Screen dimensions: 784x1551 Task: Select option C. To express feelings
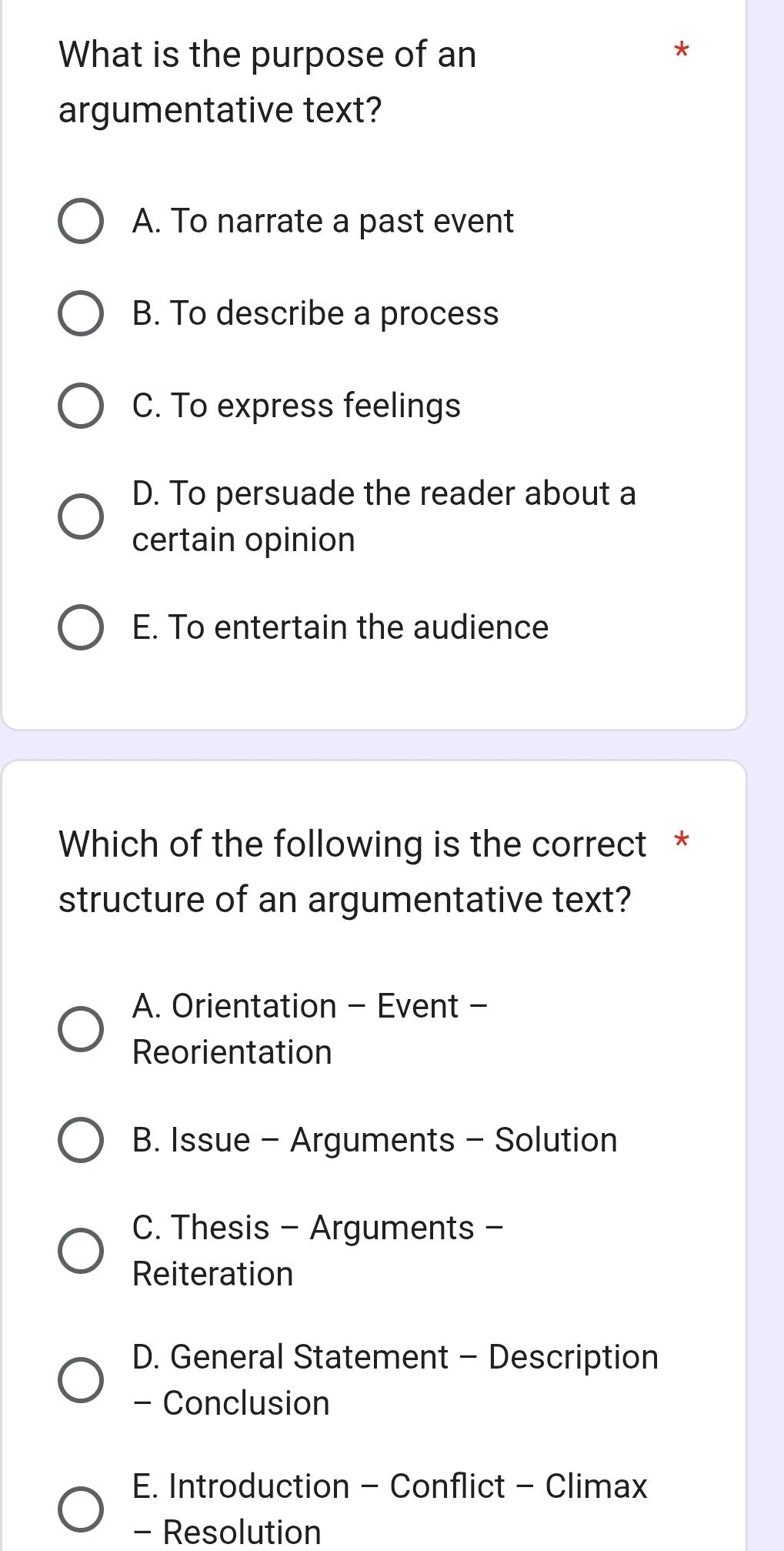(x=80, y=406)
